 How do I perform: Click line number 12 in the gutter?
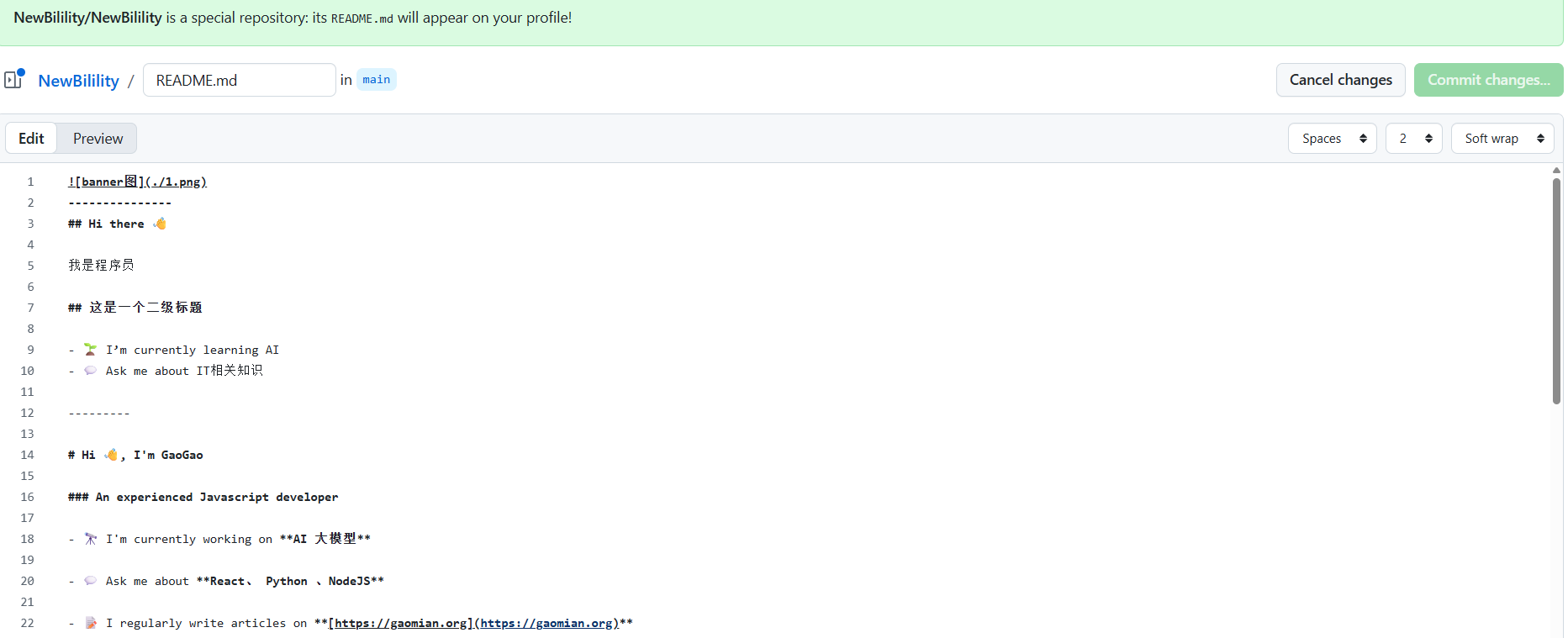28,413
